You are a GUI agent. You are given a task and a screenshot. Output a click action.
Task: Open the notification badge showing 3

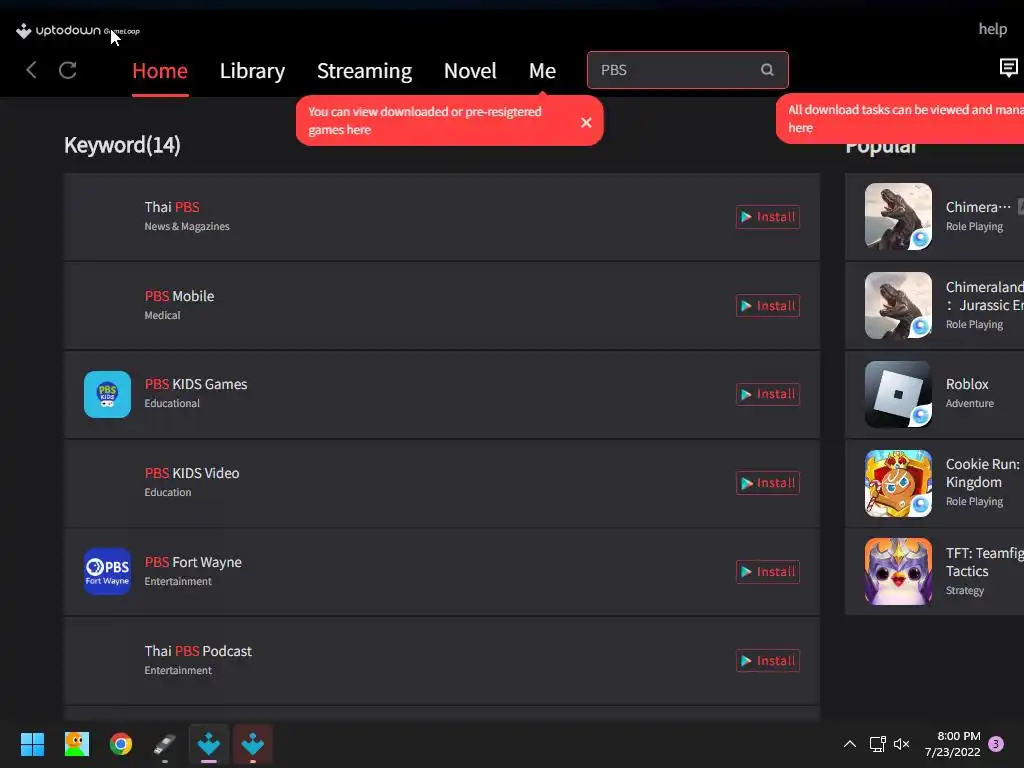996,744
